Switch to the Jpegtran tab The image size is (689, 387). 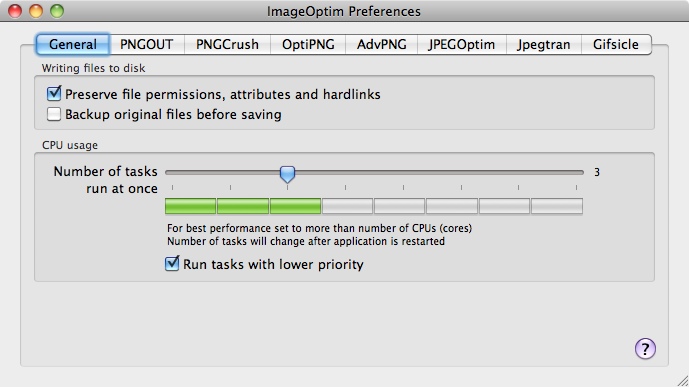(544, 44)
